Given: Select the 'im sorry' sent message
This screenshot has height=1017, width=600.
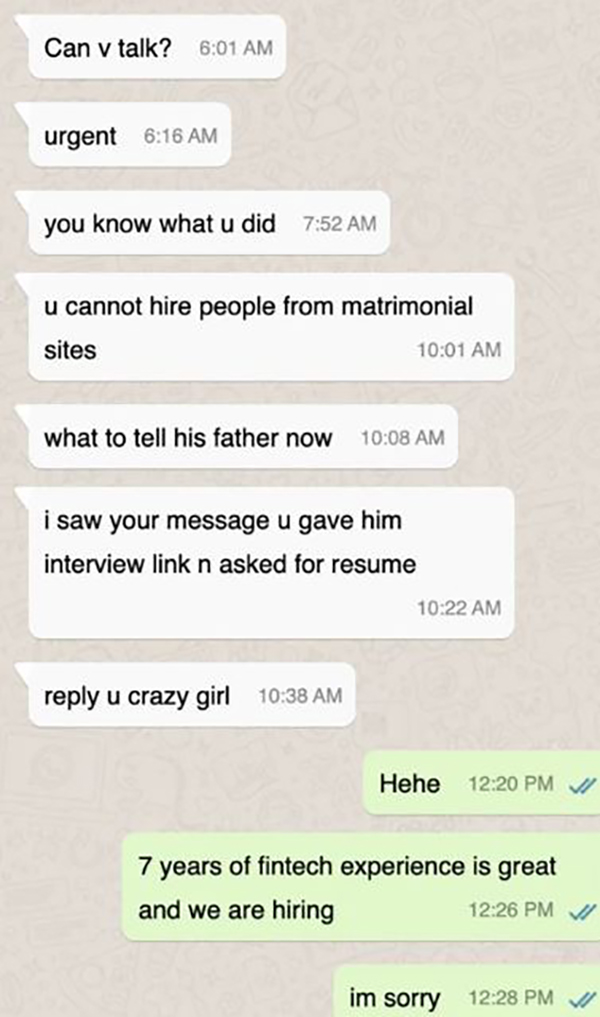Looking at the screenshot, I should 466,992.
